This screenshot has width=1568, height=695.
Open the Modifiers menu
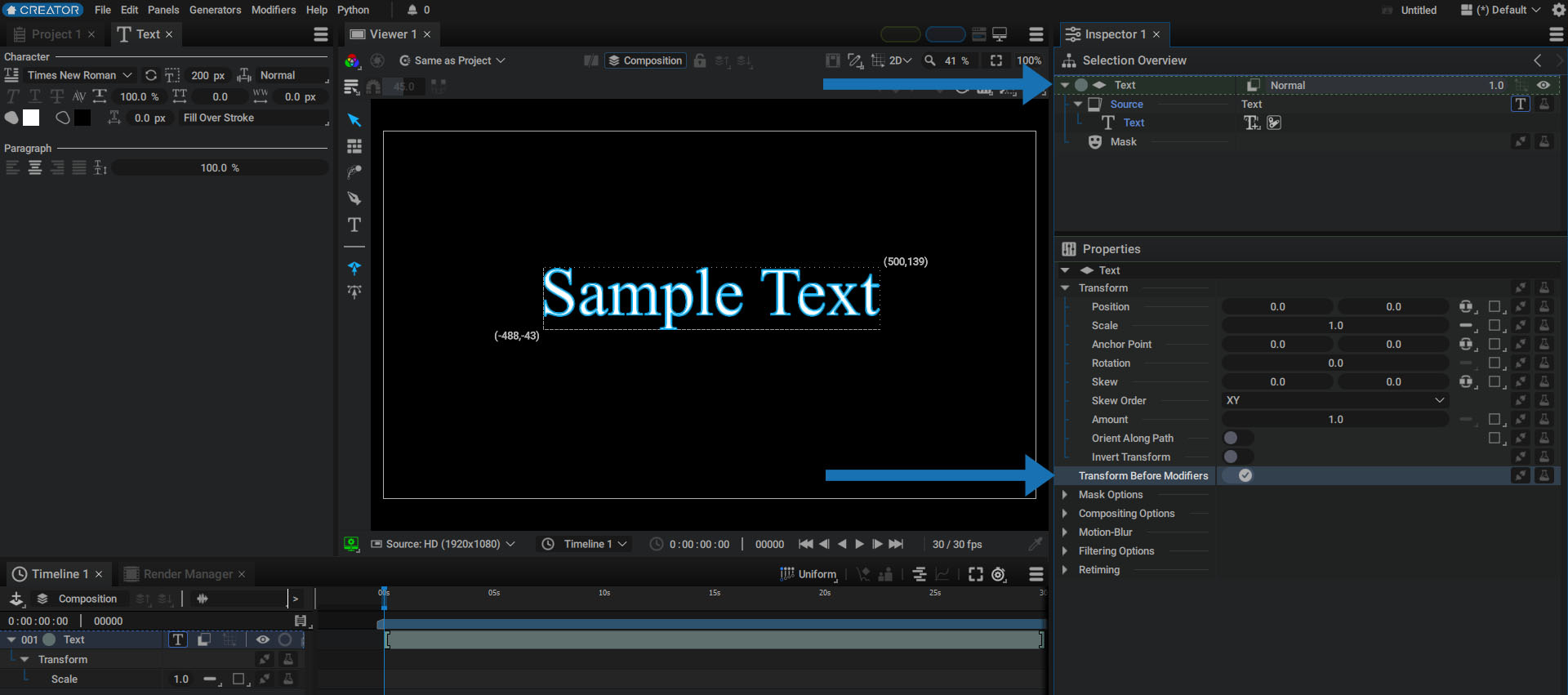274,10
